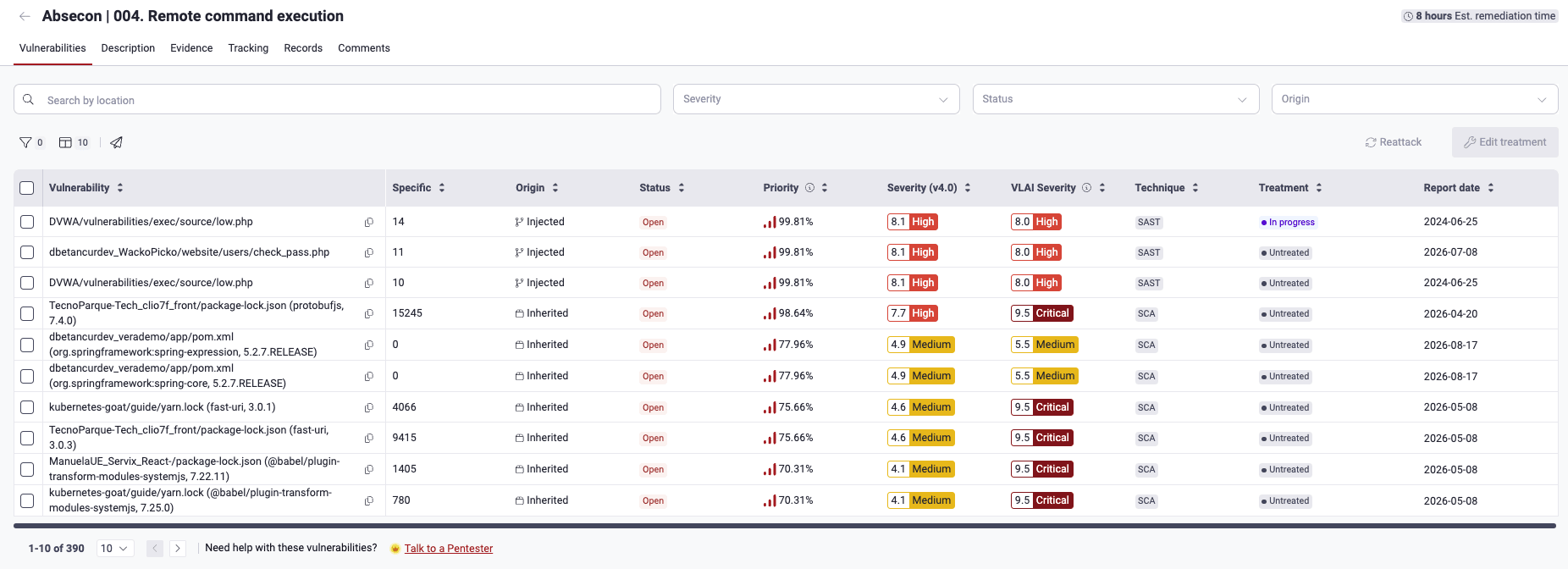The height and width of the screenshot is (569, 1568).
Task: Go back using the left arrow icon
Action: [25, 16]
